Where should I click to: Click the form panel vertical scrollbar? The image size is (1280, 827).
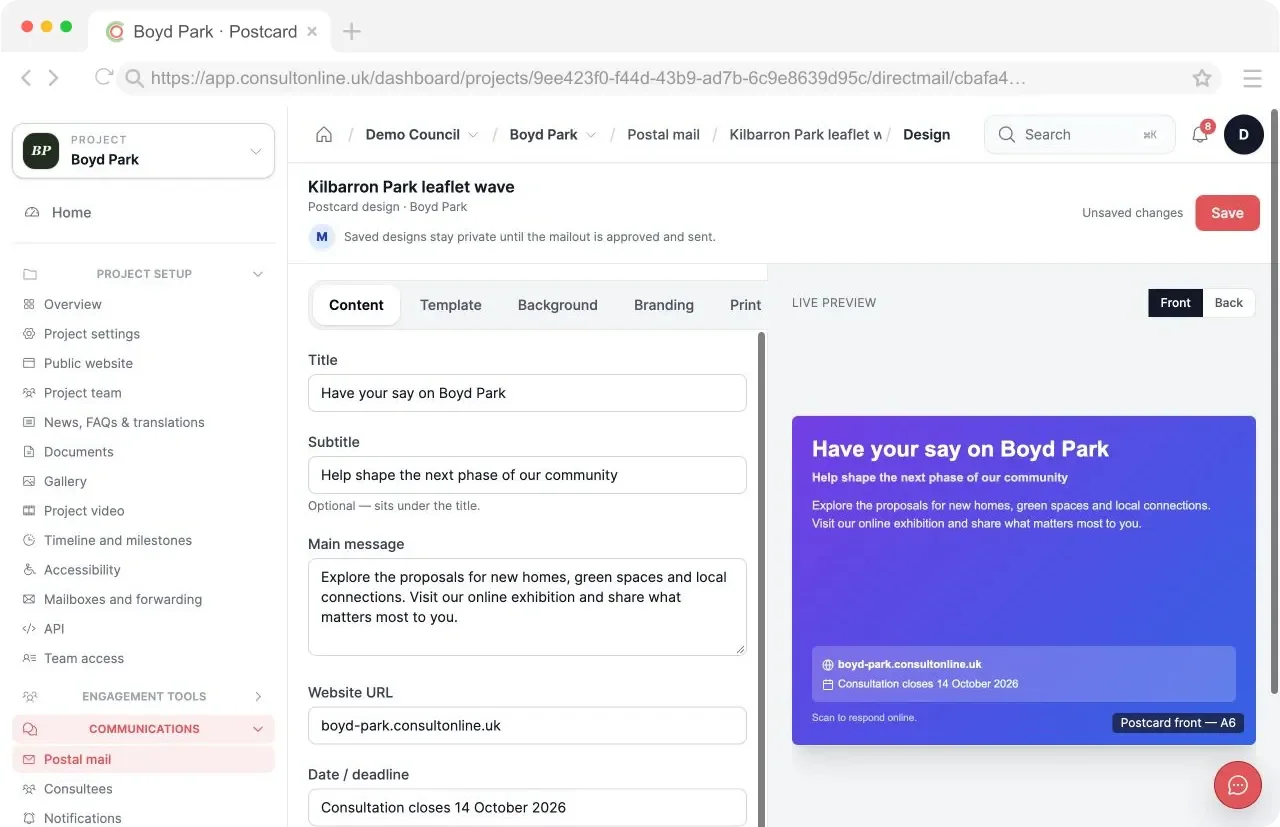click(762, 580)
